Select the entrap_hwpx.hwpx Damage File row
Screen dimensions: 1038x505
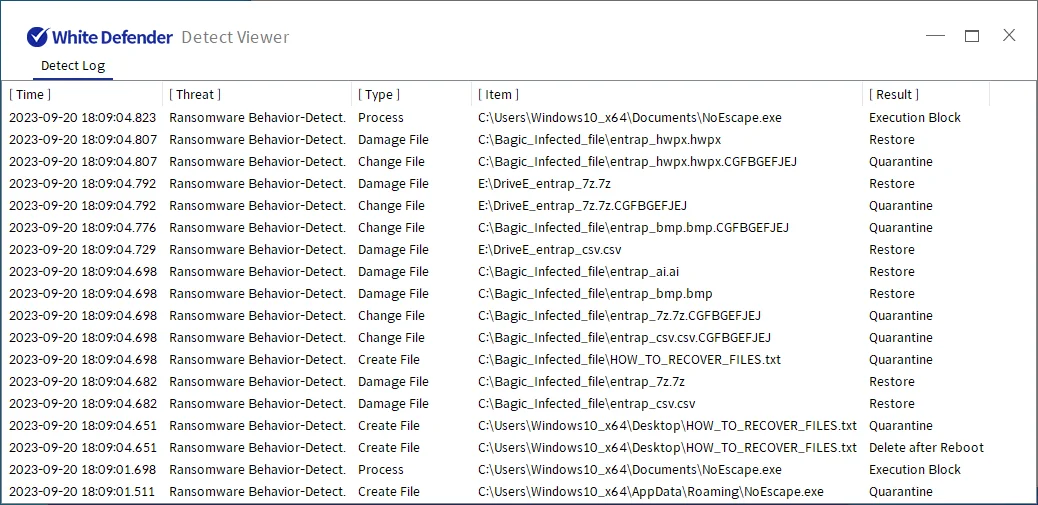point(599,140)
